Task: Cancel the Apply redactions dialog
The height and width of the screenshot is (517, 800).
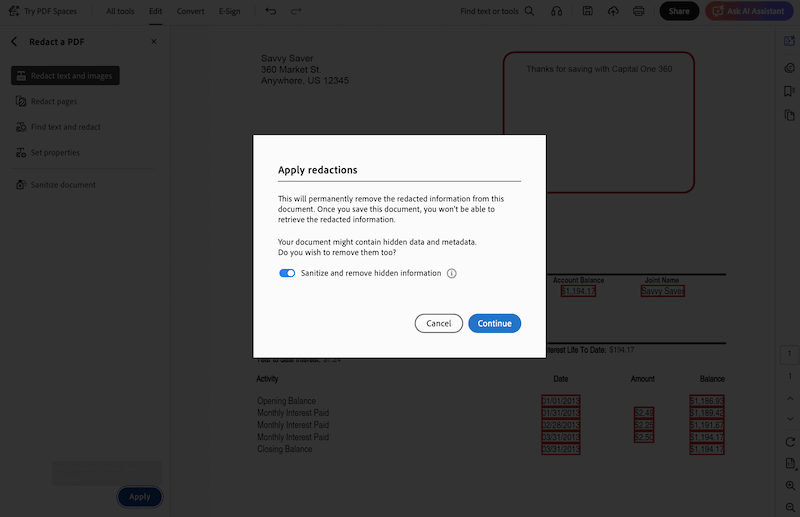Action: point(439,324)
